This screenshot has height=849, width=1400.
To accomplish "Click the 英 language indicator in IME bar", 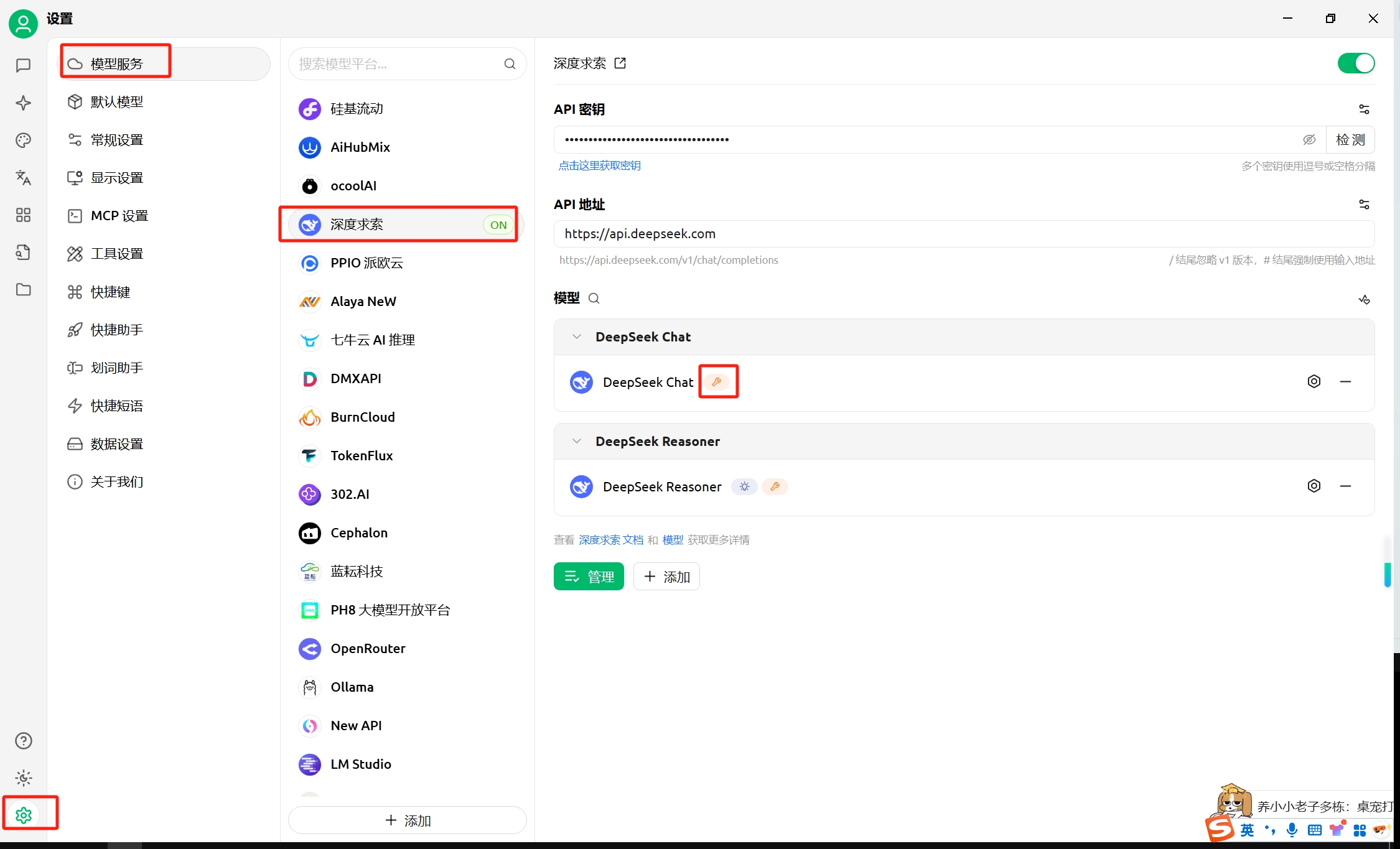I will (1248, 830).
